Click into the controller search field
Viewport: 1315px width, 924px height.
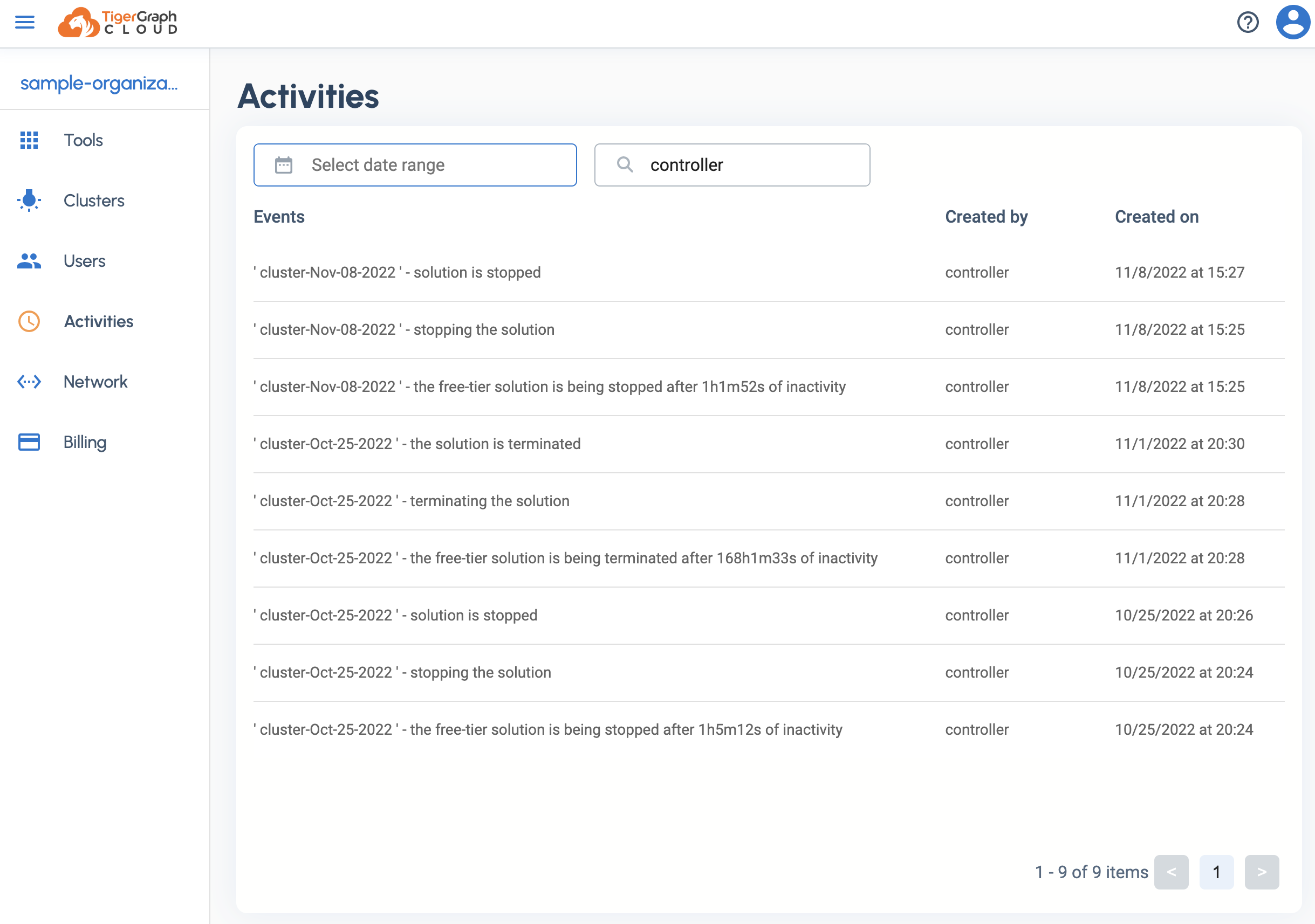tap(733, 165)
